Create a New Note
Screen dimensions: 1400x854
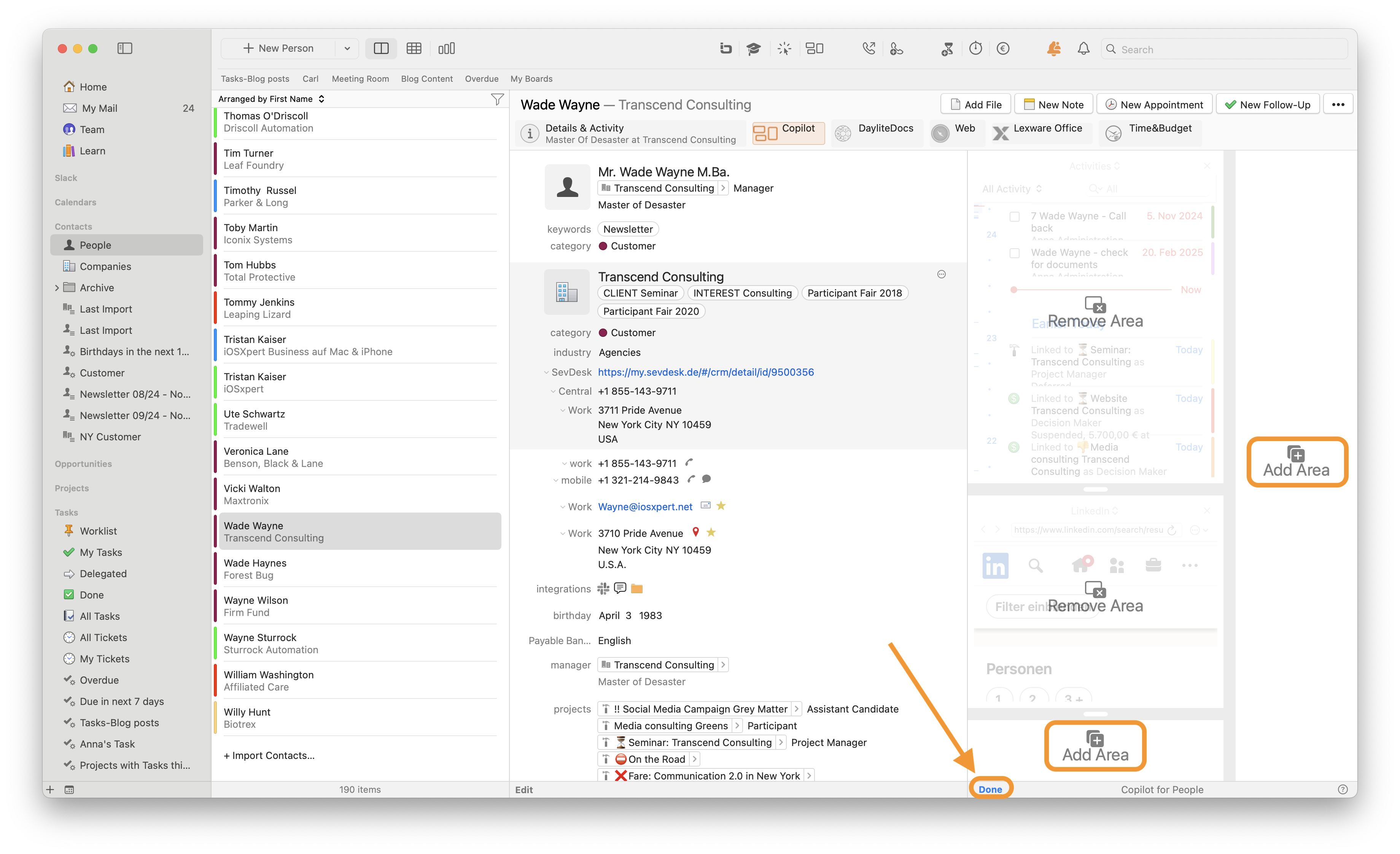point(1053,105)
